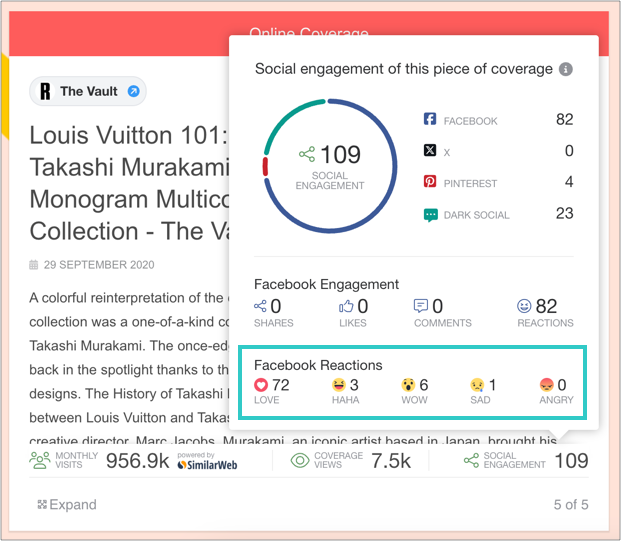Screen dimensions: 621x541
Task: Click the Sad crying reaction emoji
Action: (479, 385)
